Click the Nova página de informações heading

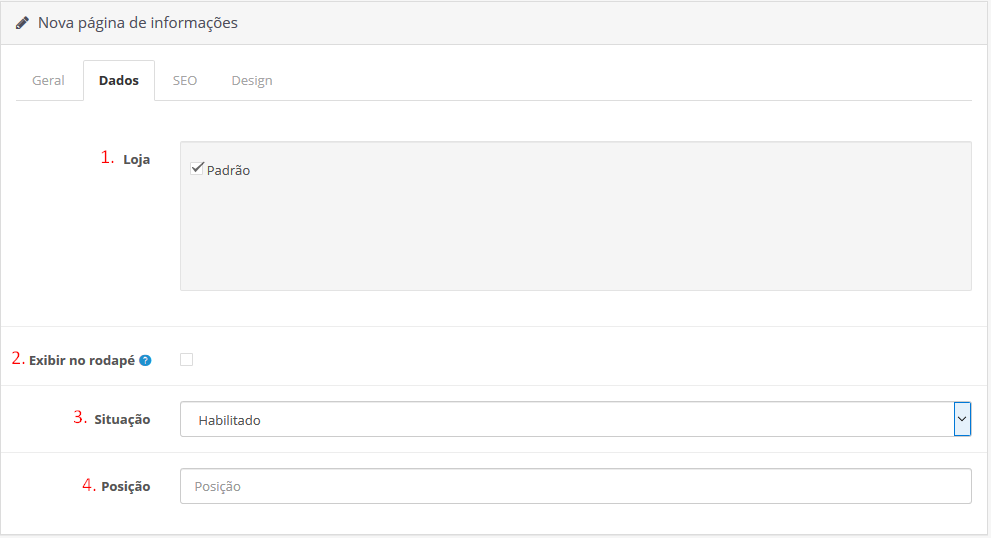[x=138, y=22]
